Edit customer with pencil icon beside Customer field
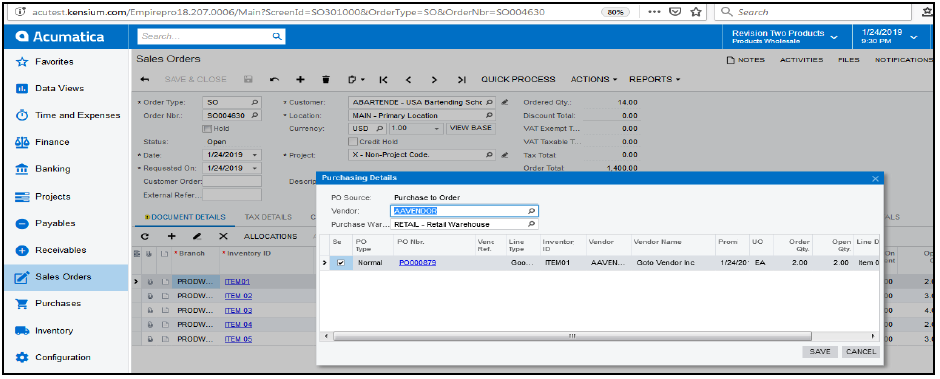Viewport: 940px width, 379px height. coord(505,102)
